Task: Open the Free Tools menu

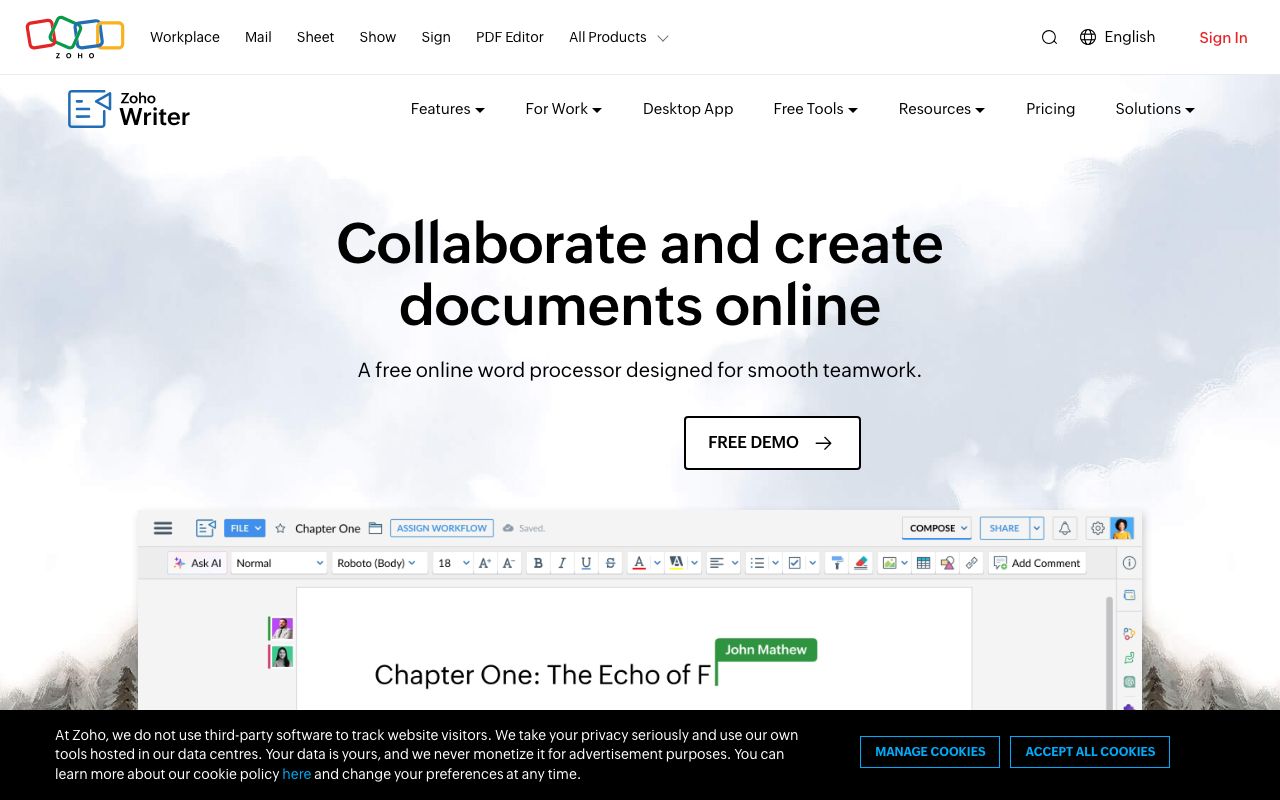Action: (x=816, y=109)
